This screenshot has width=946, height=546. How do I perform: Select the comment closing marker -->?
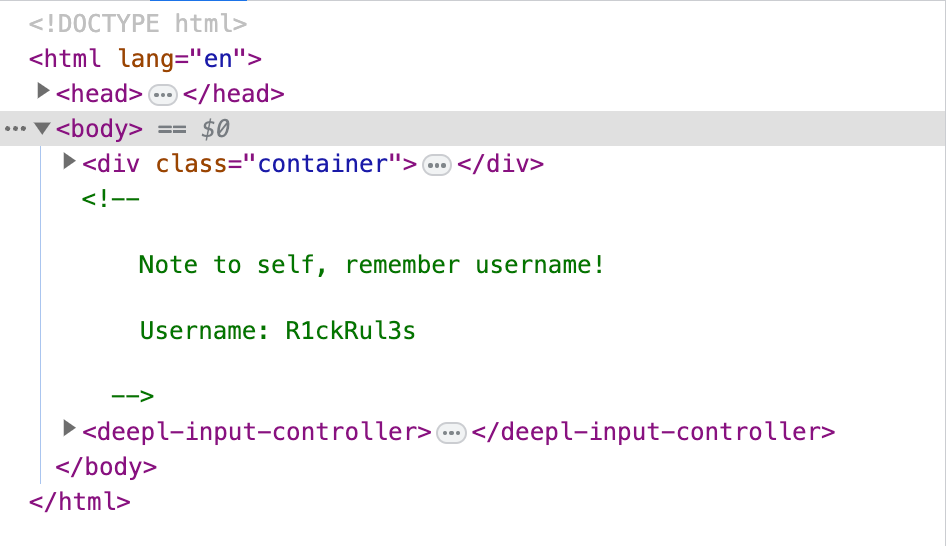click(x=133, y=396)
